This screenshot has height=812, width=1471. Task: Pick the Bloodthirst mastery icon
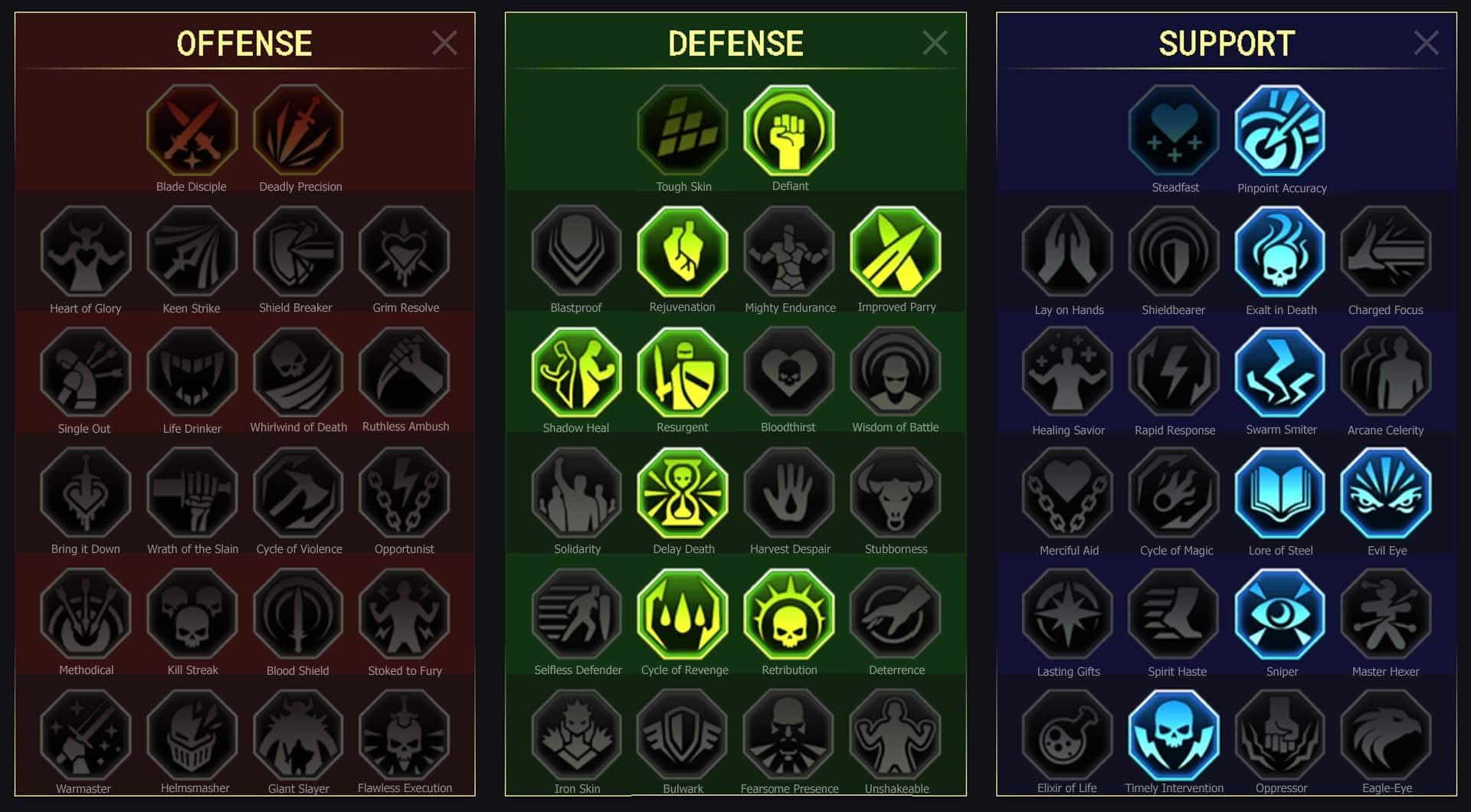789,372
